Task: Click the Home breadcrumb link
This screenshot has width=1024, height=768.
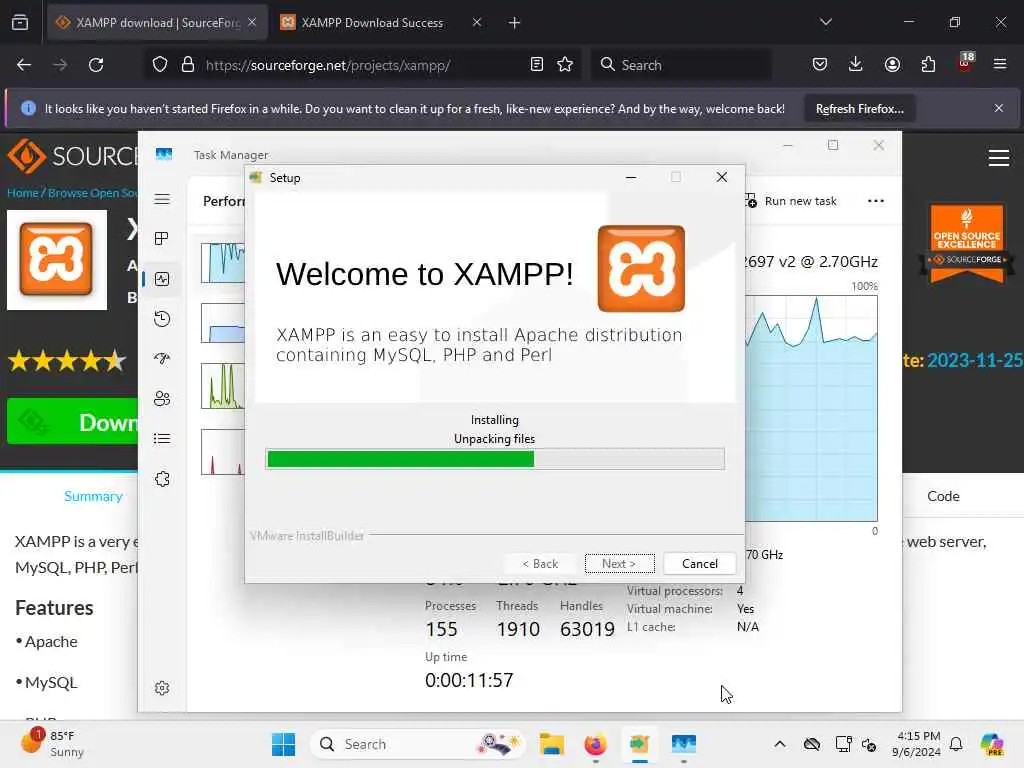Action: click(x=22, y=193)
